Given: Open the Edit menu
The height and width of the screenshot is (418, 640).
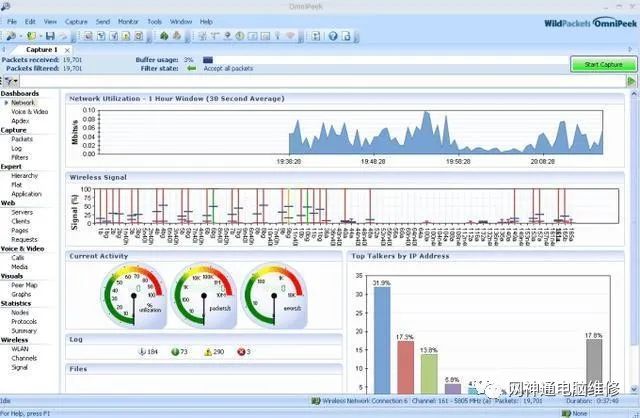Looking at the screenshot, I should coord(30,22).
